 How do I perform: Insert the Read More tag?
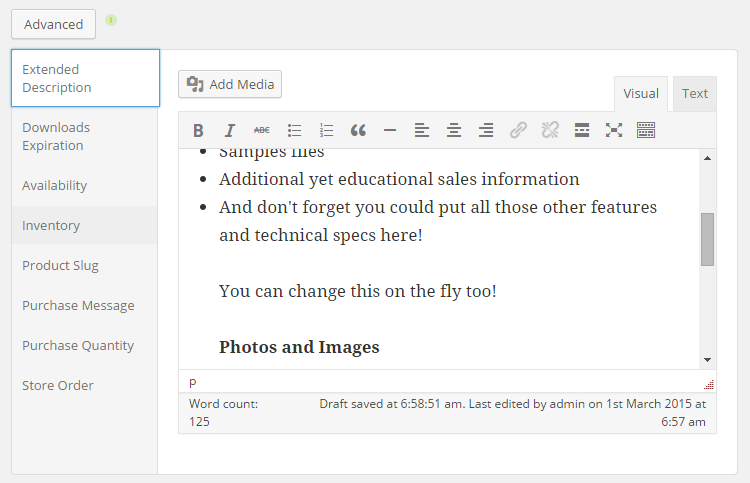click(x=582, y=130)
